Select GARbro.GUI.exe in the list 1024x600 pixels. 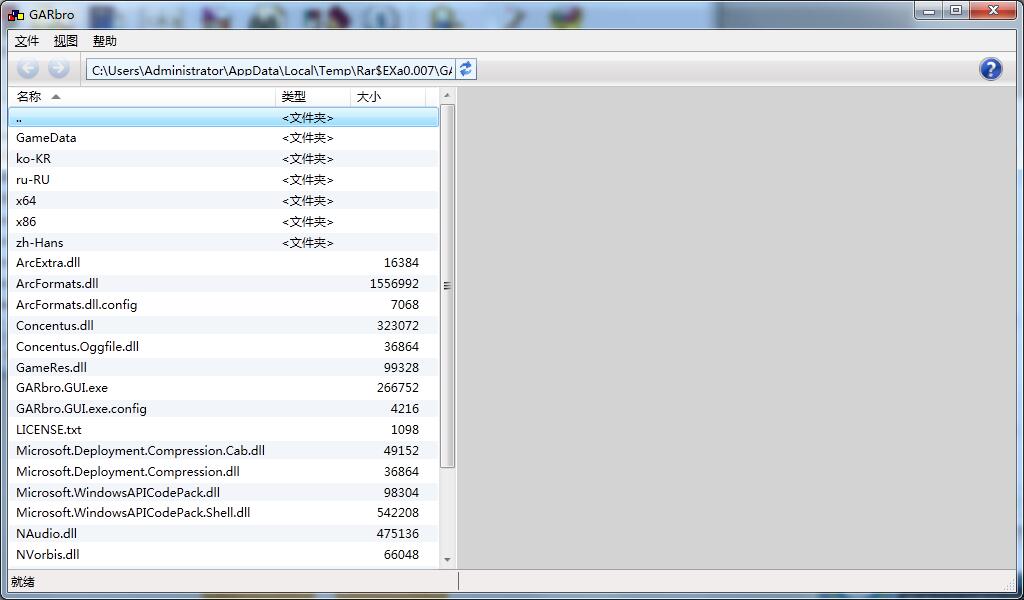point(62,388)
